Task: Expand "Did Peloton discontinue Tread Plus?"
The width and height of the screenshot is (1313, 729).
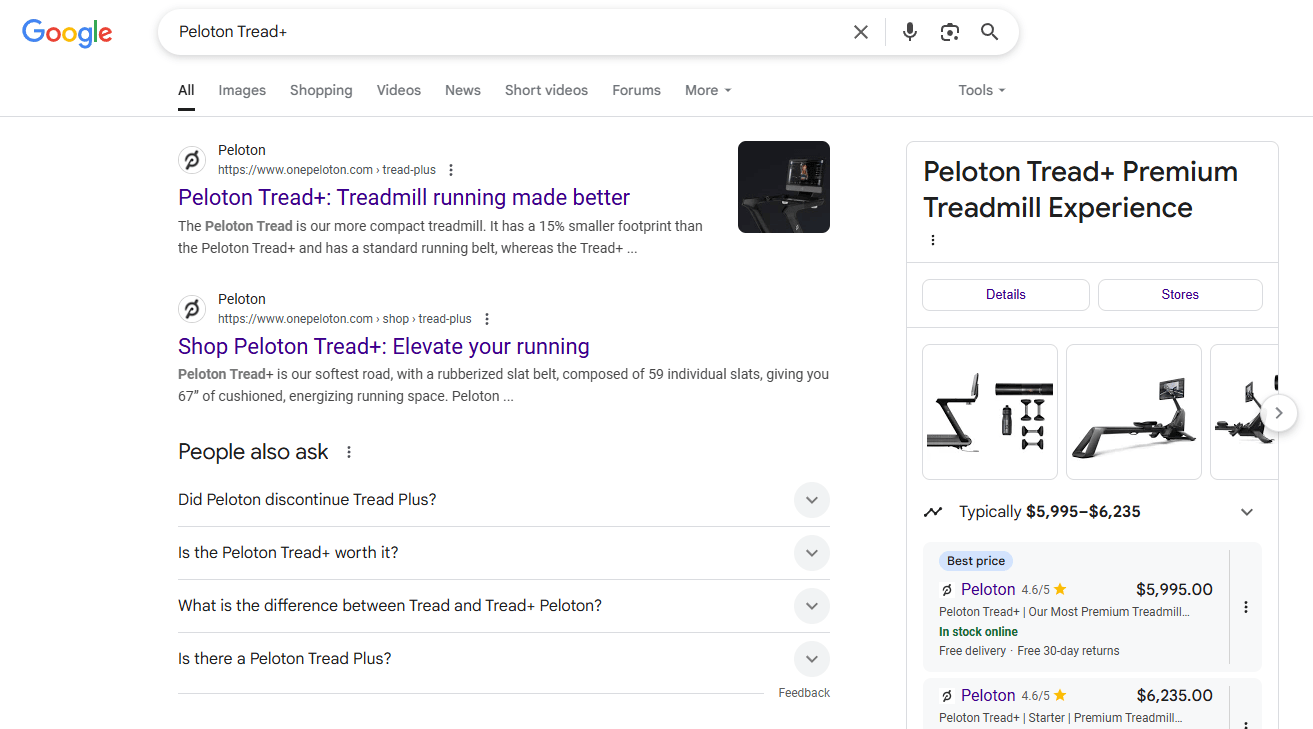Action: pos(812,500)
